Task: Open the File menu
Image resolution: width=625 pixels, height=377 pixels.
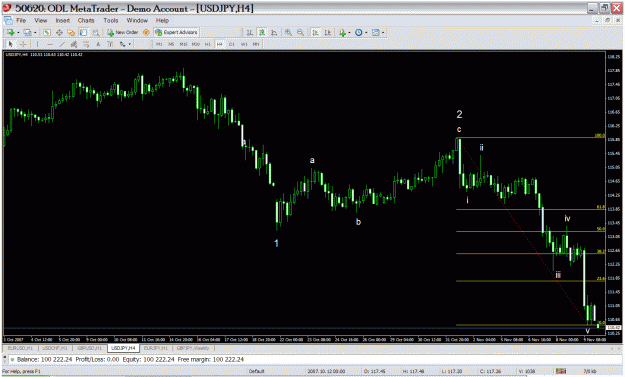Action: [21, 20]
